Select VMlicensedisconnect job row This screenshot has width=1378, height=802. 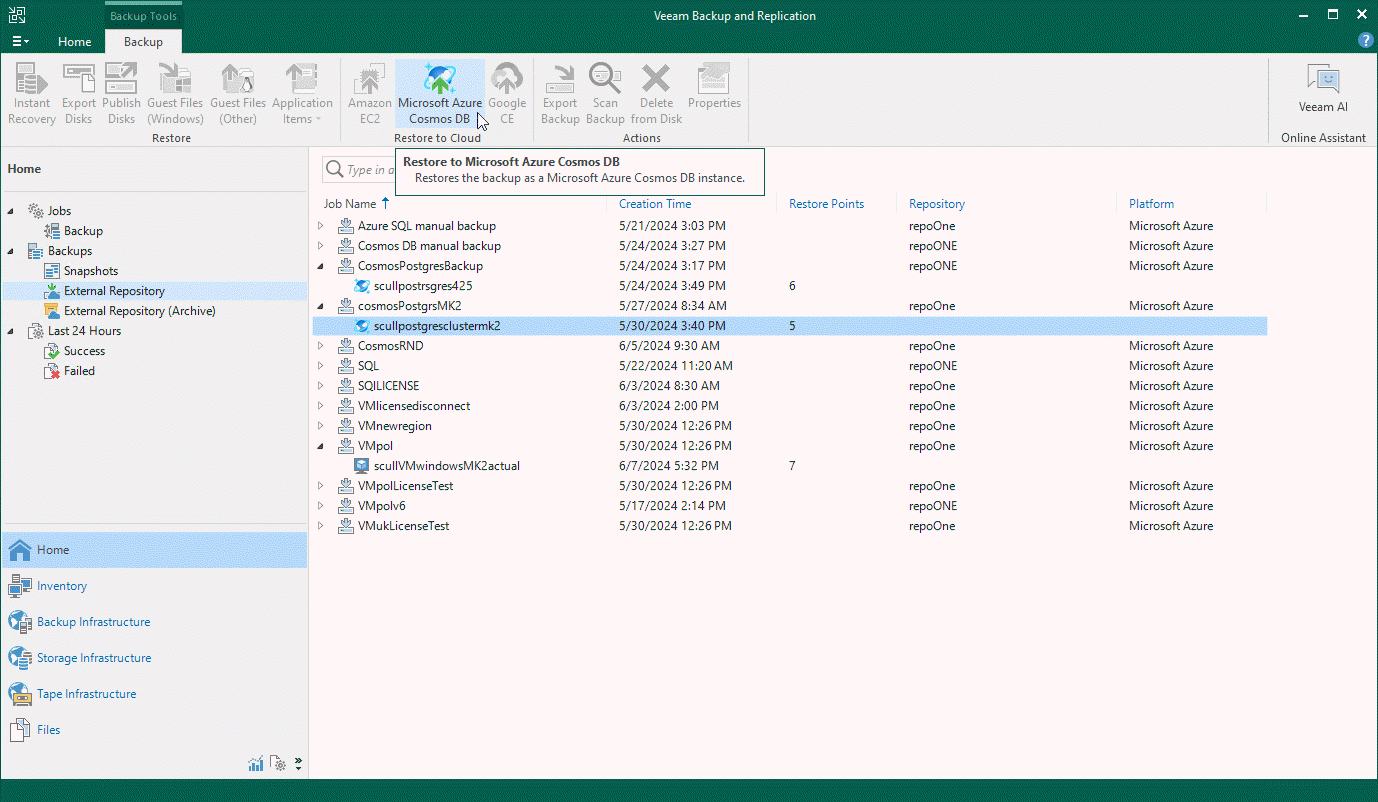[x=790, y=406]
